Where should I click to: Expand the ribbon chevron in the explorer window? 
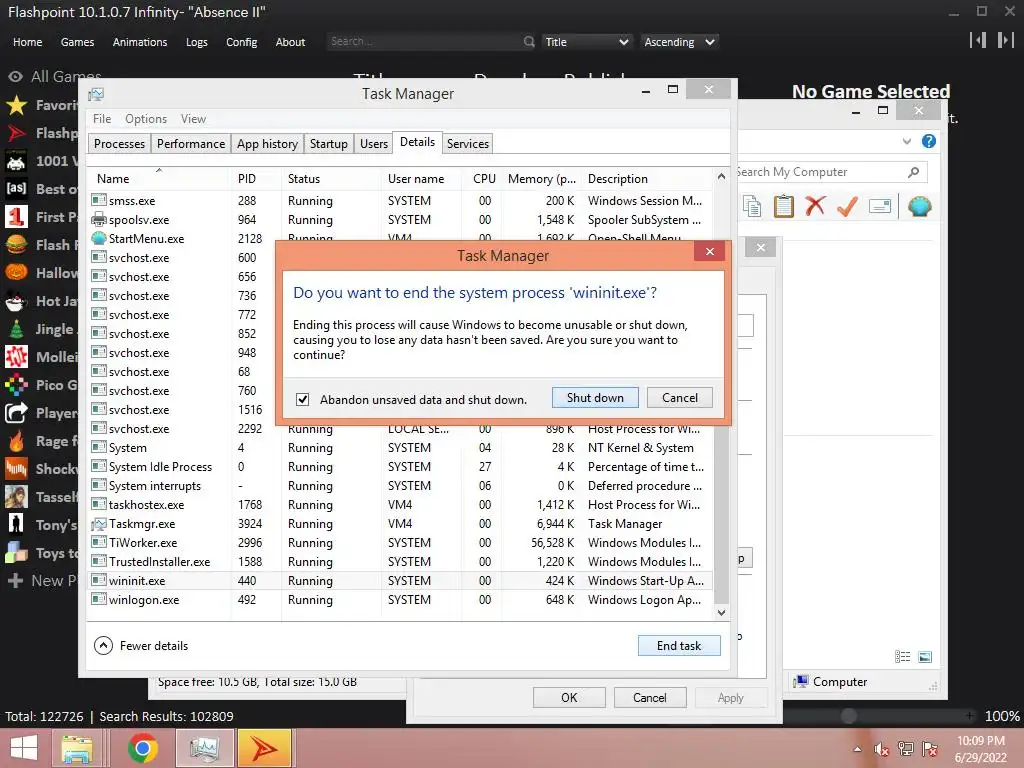pyautogui.click(x=906, y=141)
